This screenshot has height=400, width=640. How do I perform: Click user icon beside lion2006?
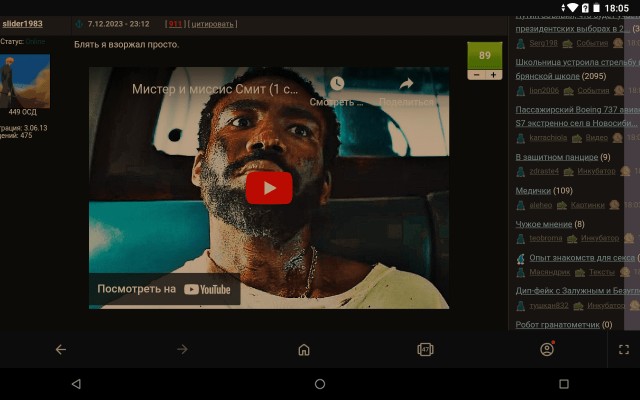tap(520, 91)
